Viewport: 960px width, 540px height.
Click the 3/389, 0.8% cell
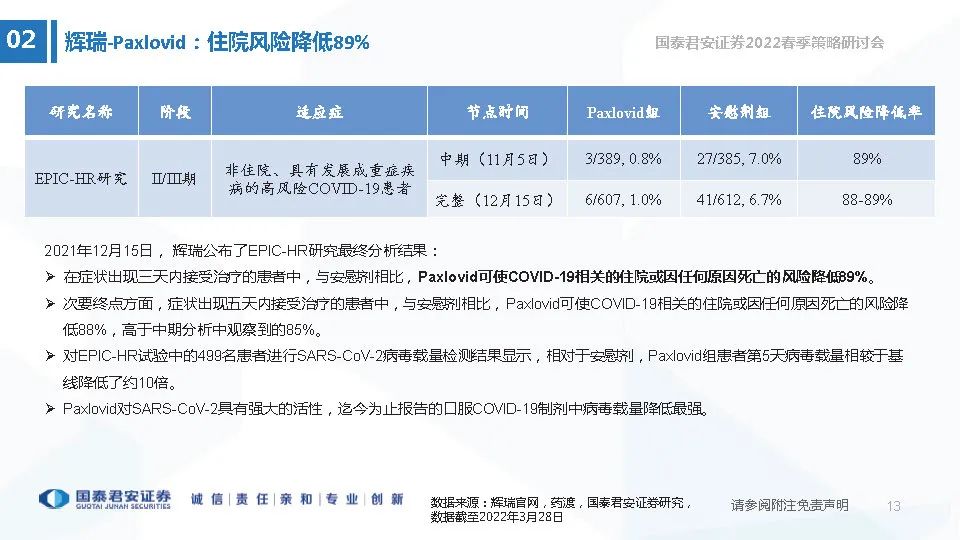[623, 159]
